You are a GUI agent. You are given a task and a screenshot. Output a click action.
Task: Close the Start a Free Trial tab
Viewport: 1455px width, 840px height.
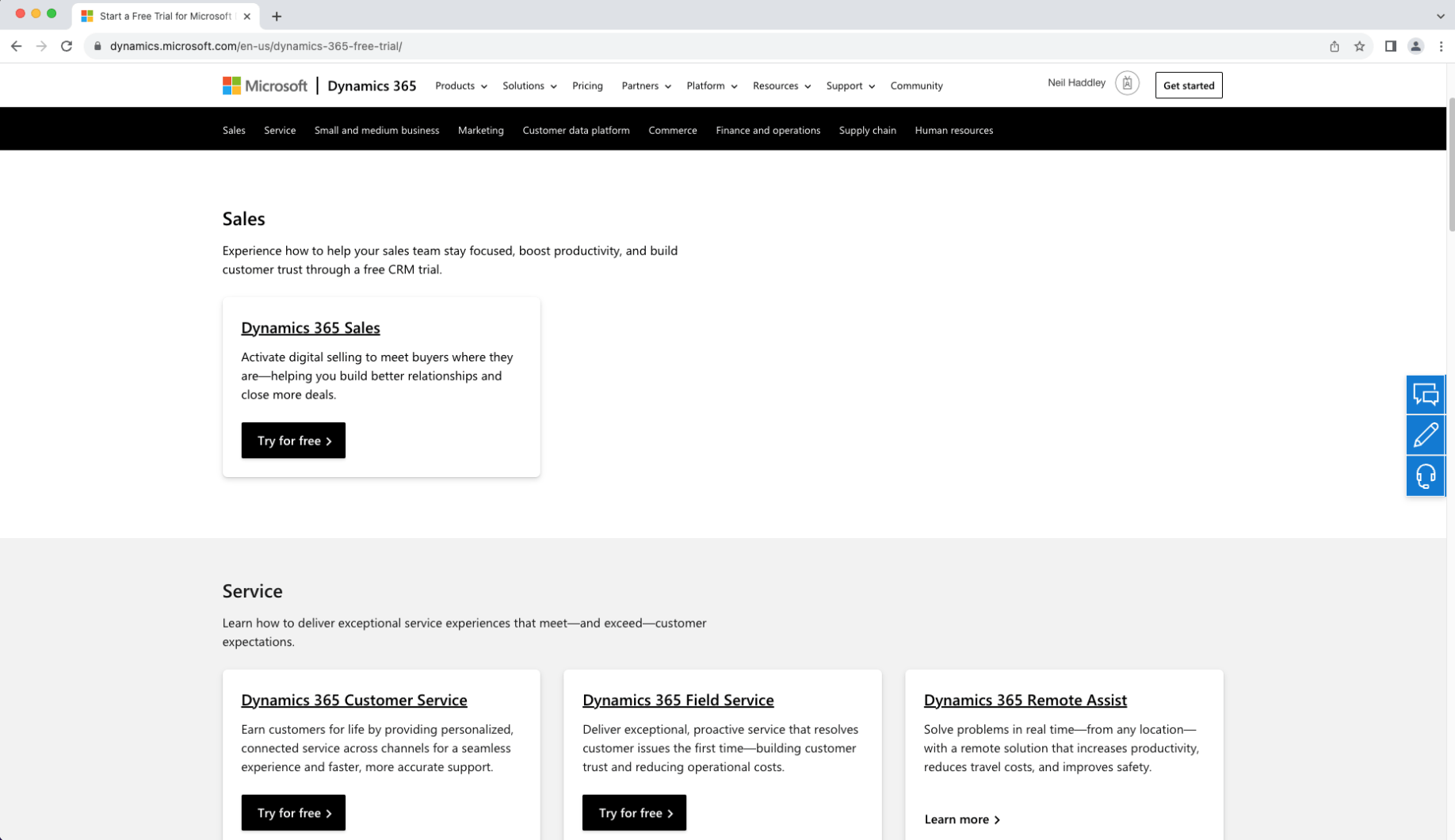pos(247,16)
